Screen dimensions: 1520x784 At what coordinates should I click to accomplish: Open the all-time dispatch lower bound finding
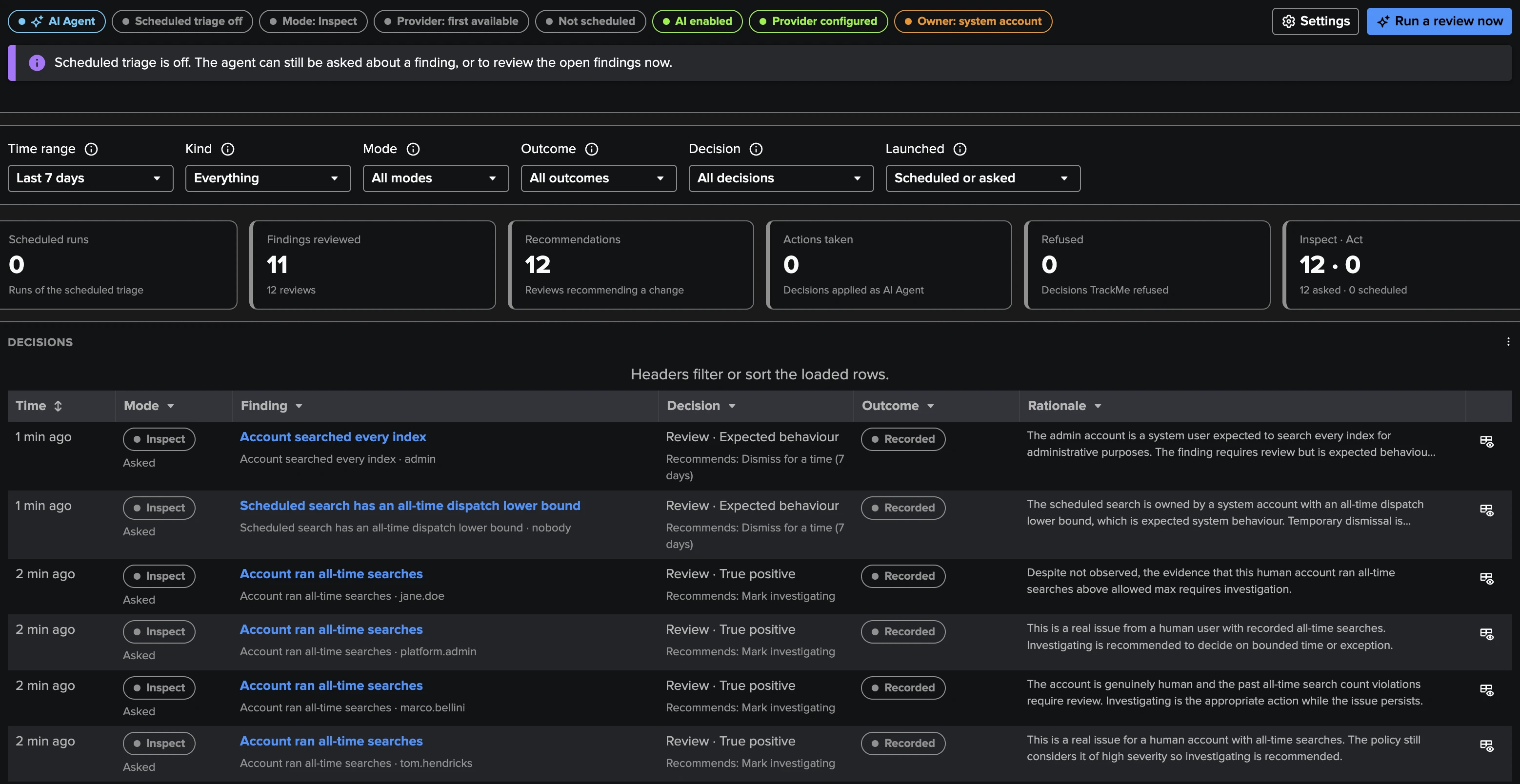409,506
